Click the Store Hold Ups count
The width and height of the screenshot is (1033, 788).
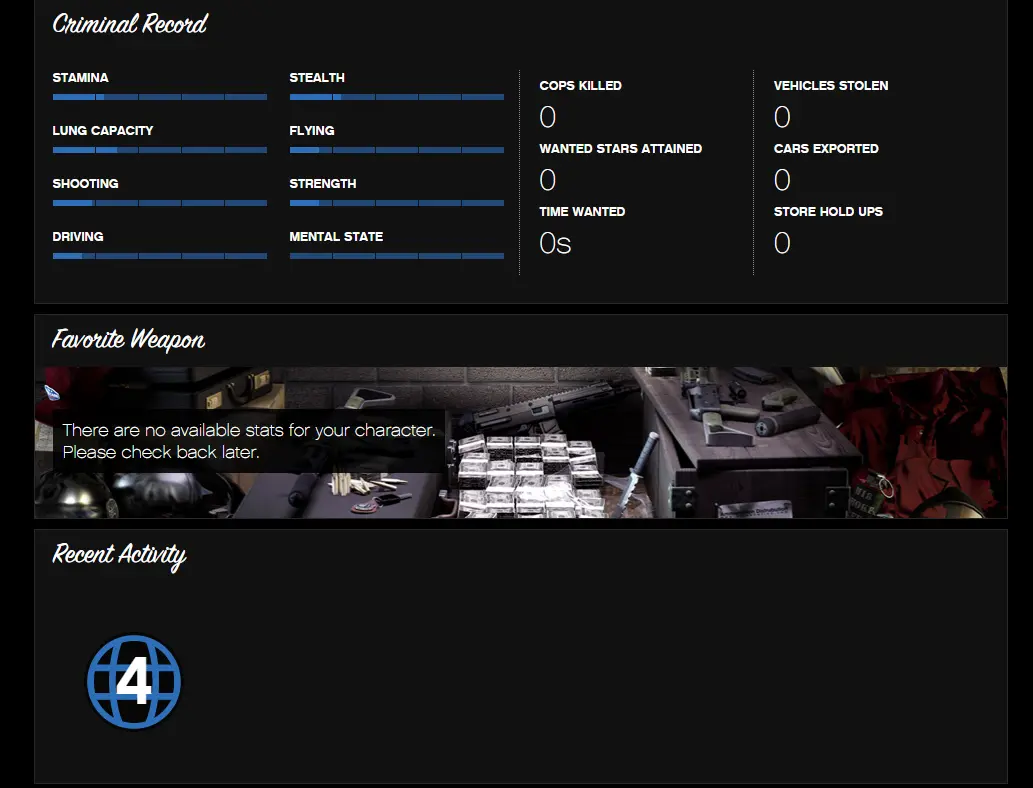[x=782, y=244]
